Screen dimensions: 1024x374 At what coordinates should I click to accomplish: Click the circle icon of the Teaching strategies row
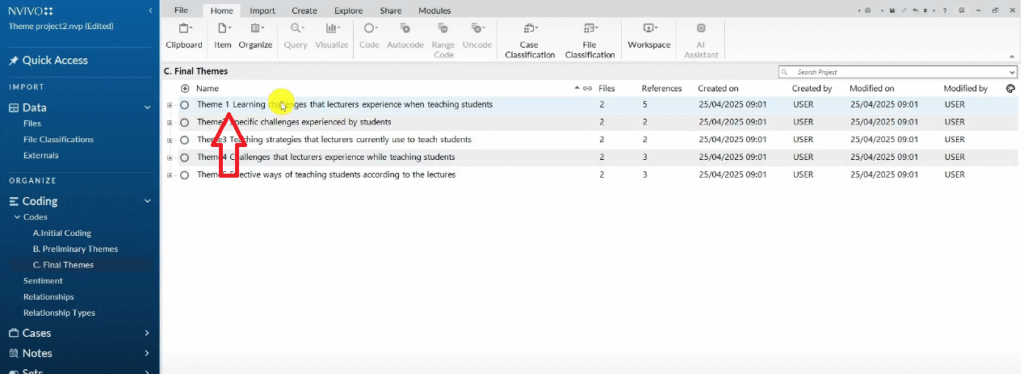(x=185, y=140)
